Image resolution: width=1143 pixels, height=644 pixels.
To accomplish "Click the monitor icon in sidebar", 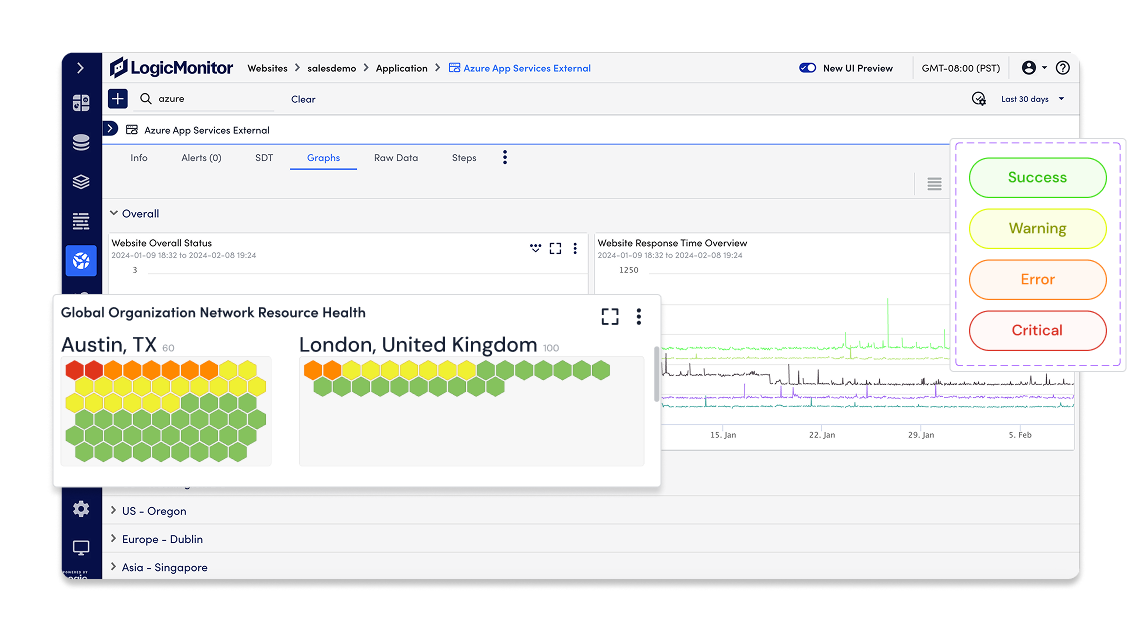I will click(81, 547).
